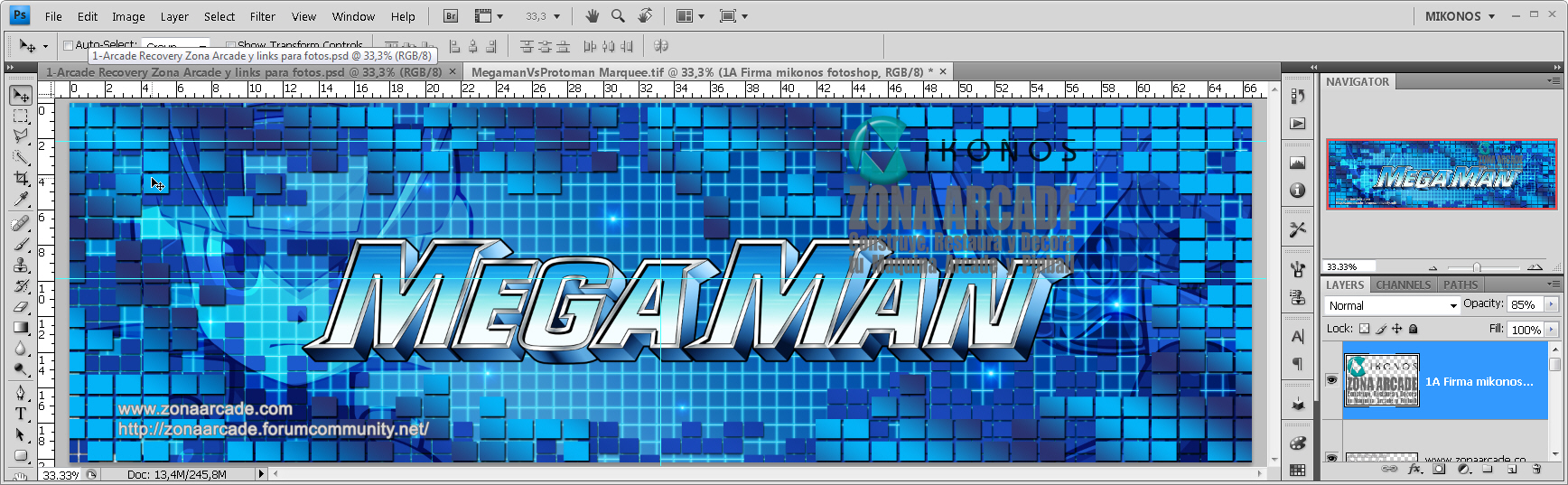Hide the 1A Firma mikonos layer

(1331, 380)
